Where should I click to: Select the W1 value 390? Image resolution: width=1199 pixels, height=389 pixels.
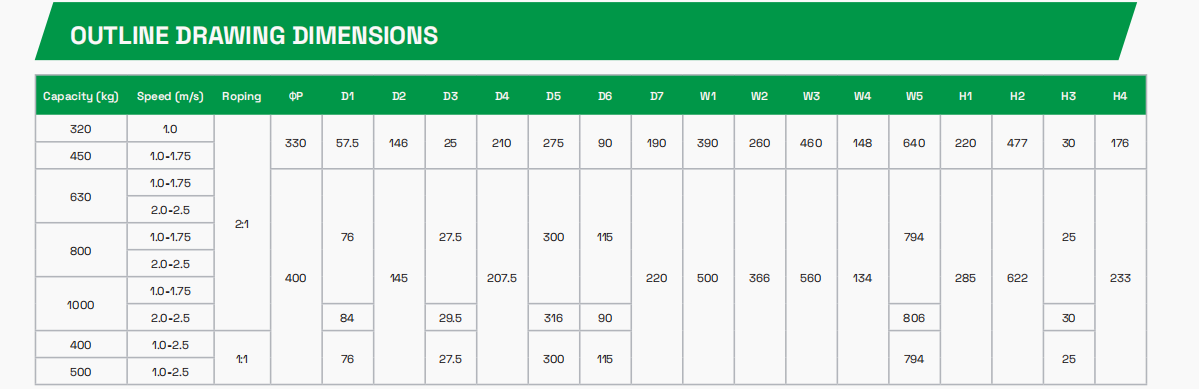(x=707, y=143)
